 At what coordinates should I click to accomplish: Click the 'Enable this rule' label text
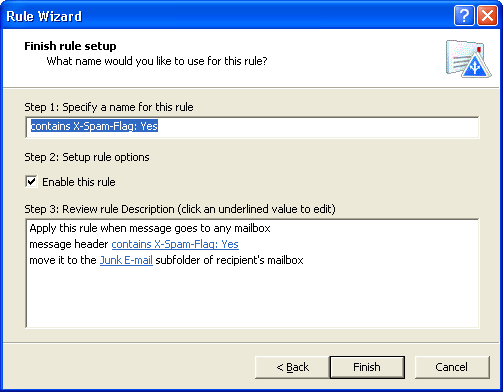(x=79, y=182)
